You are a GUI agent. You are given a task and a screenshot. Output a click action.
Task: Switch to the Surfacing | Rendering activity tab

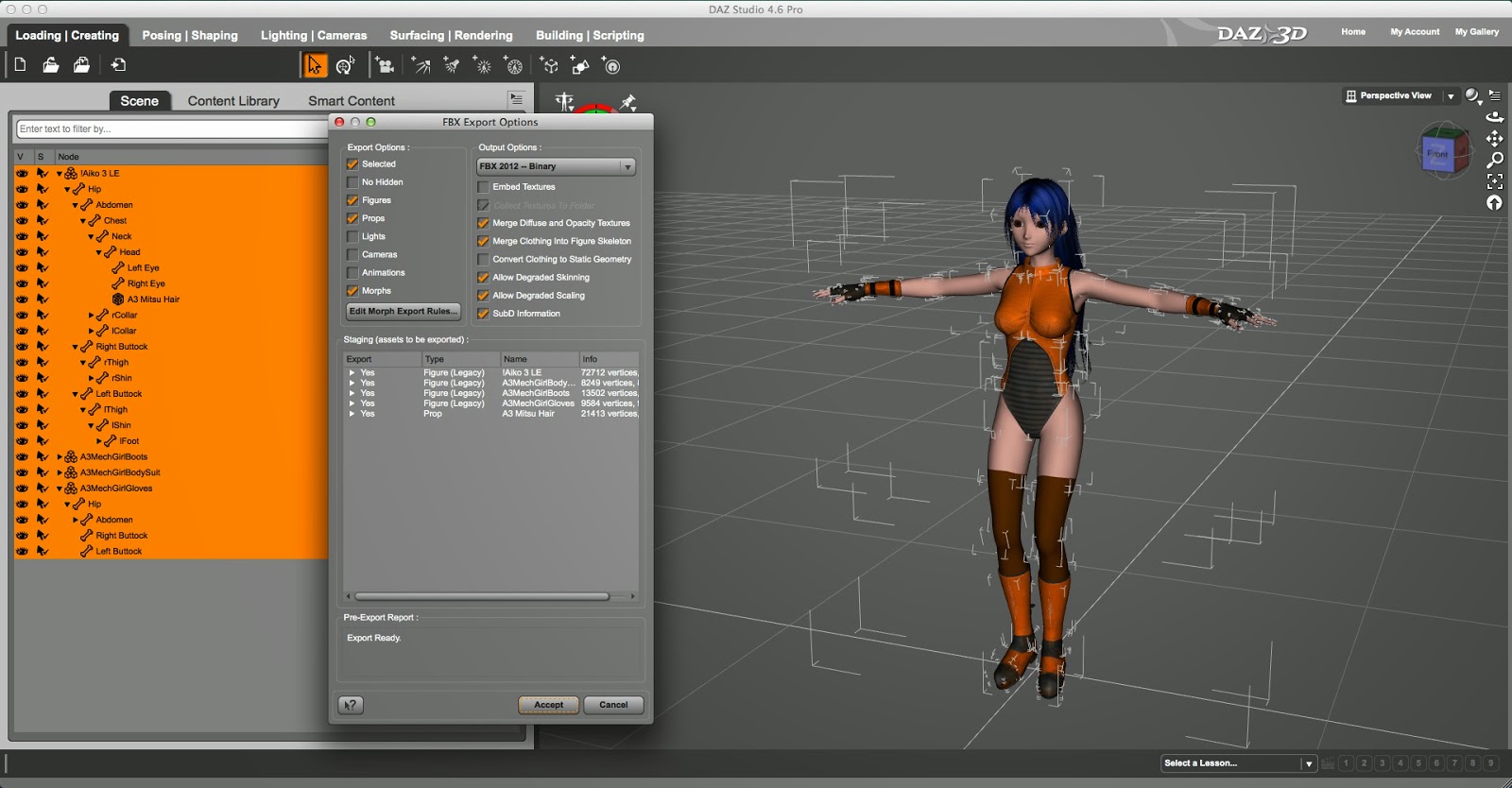point(451,35)
